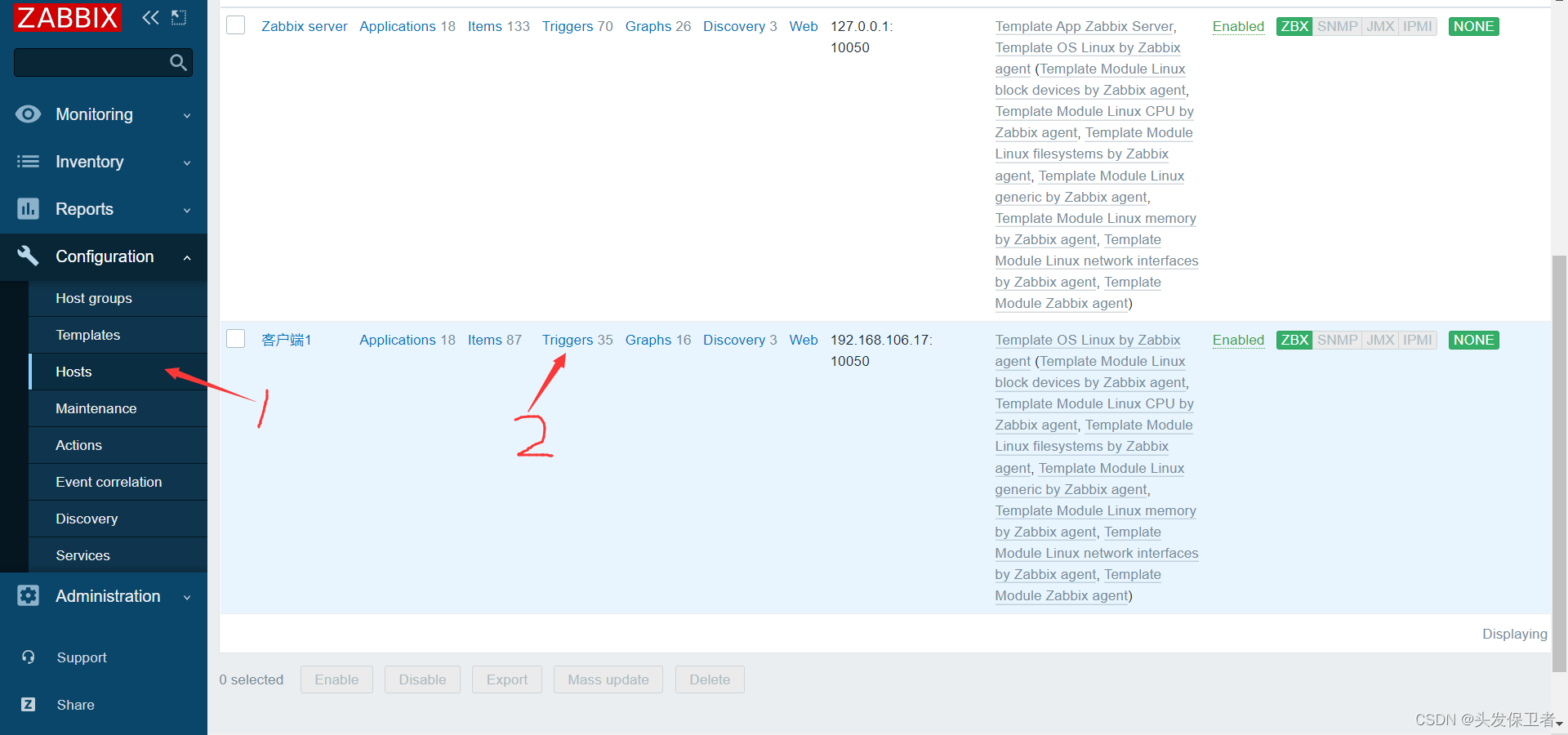The width and height of the screenshot is (1568, 735).
Task: Click the Inventory list icon
Action: point(29,162)
